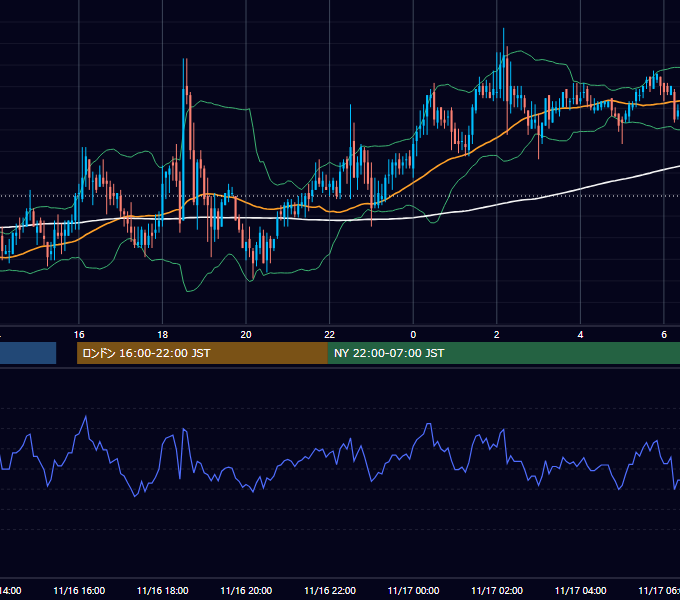The image size is (680, 600).
Task: Click the blue session bar left of ロンドン
Action: click(28, 353)
